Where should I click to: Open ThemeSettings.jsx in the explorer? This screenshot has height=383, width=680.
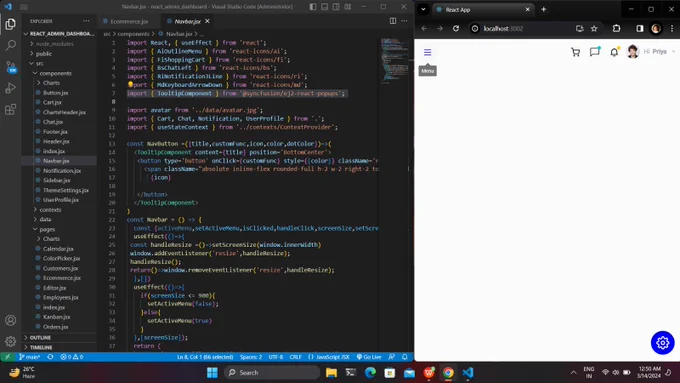[x=65, y=190]
